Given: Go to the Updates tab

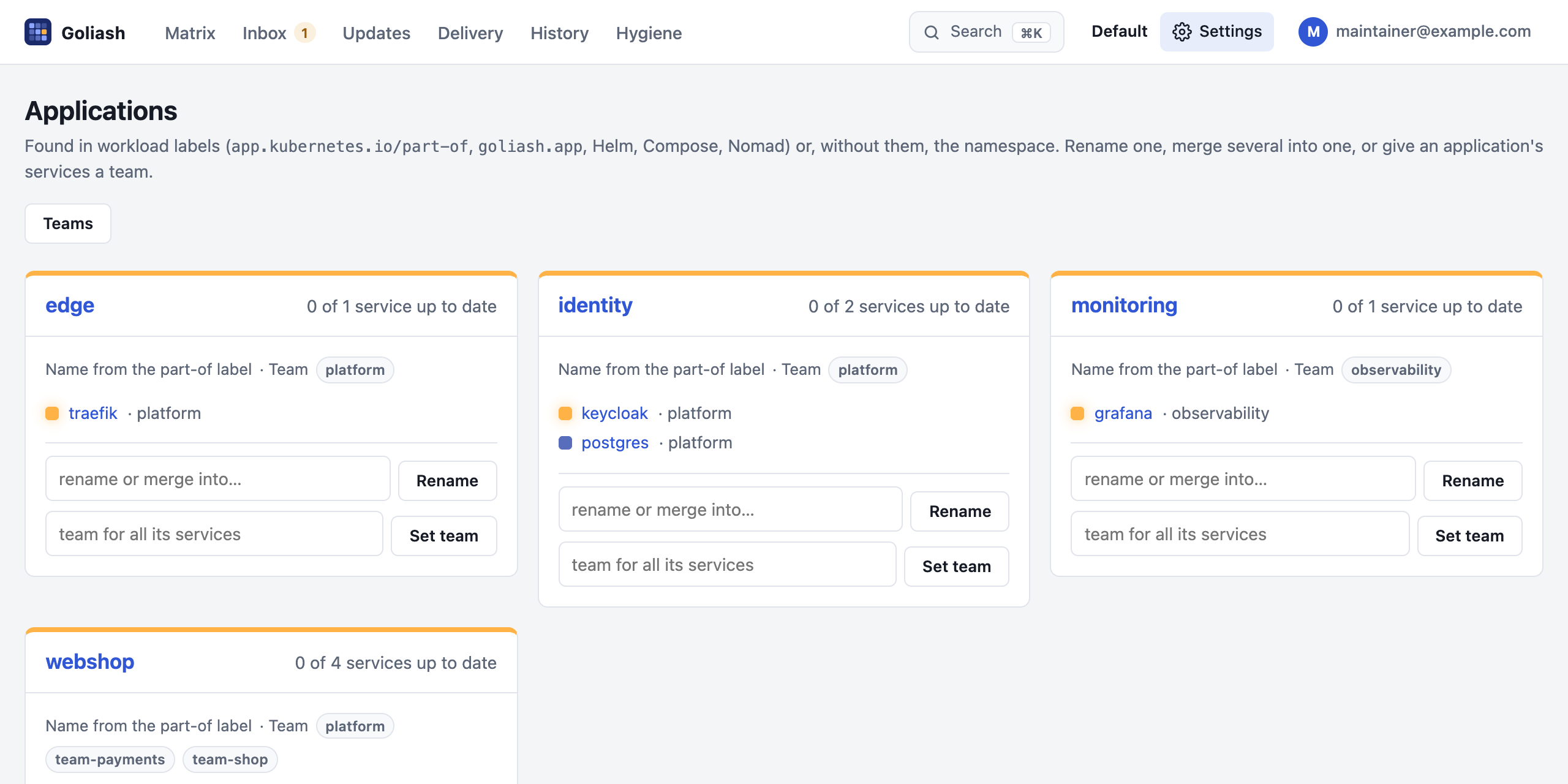Looking at the screenshot, I should 376,33.
